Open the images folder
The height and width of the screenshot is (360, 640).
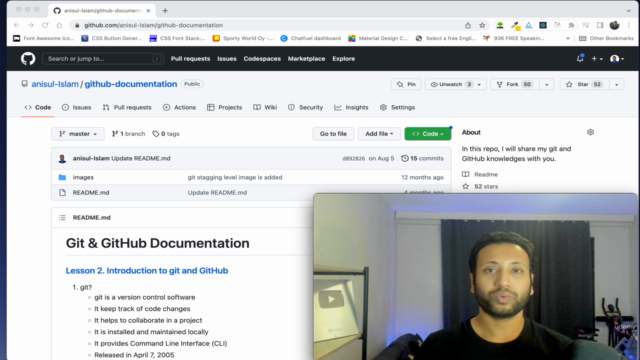coord(83,177)
